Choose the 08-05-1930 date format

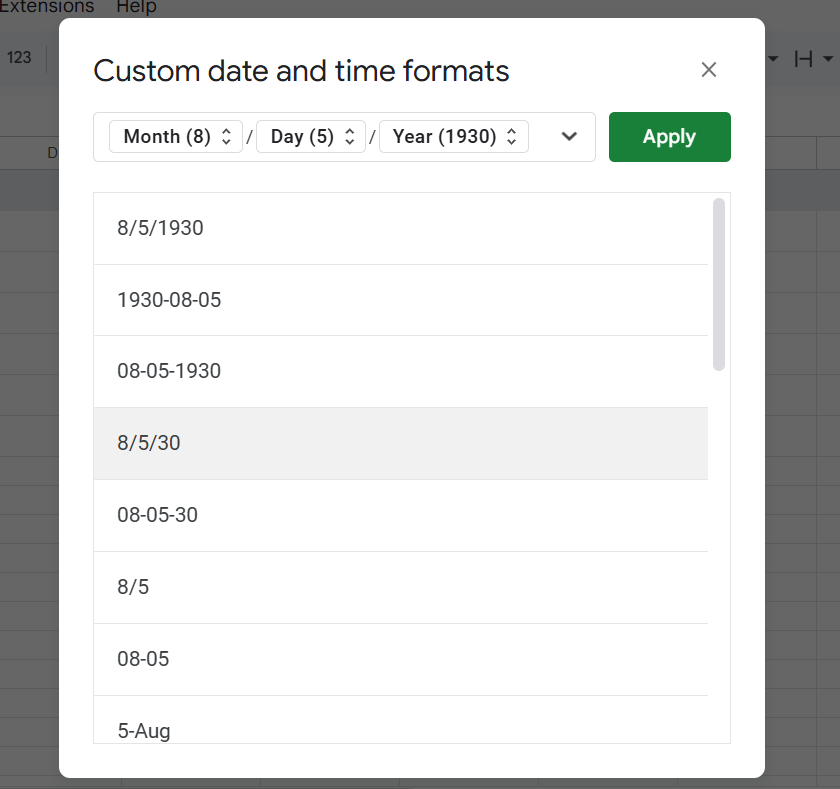[401, 371]
